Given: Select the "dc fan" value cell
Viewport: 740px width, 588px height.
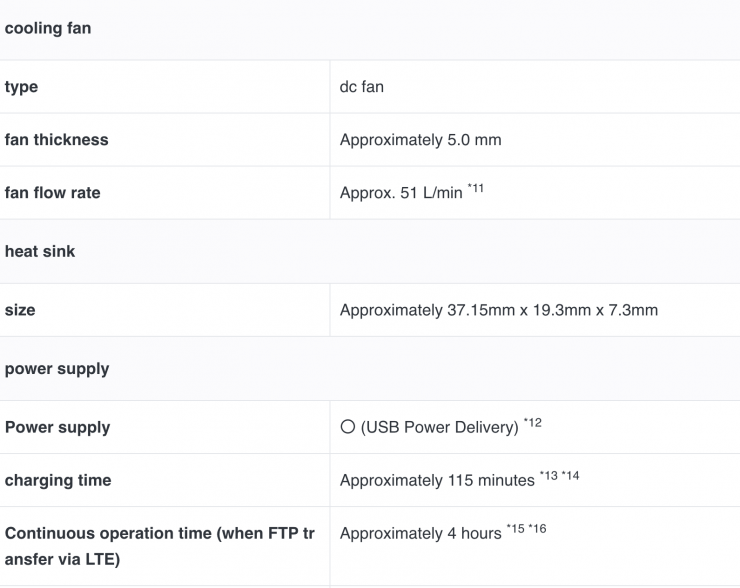Looking at the screenshot, I should click(362, 87).
